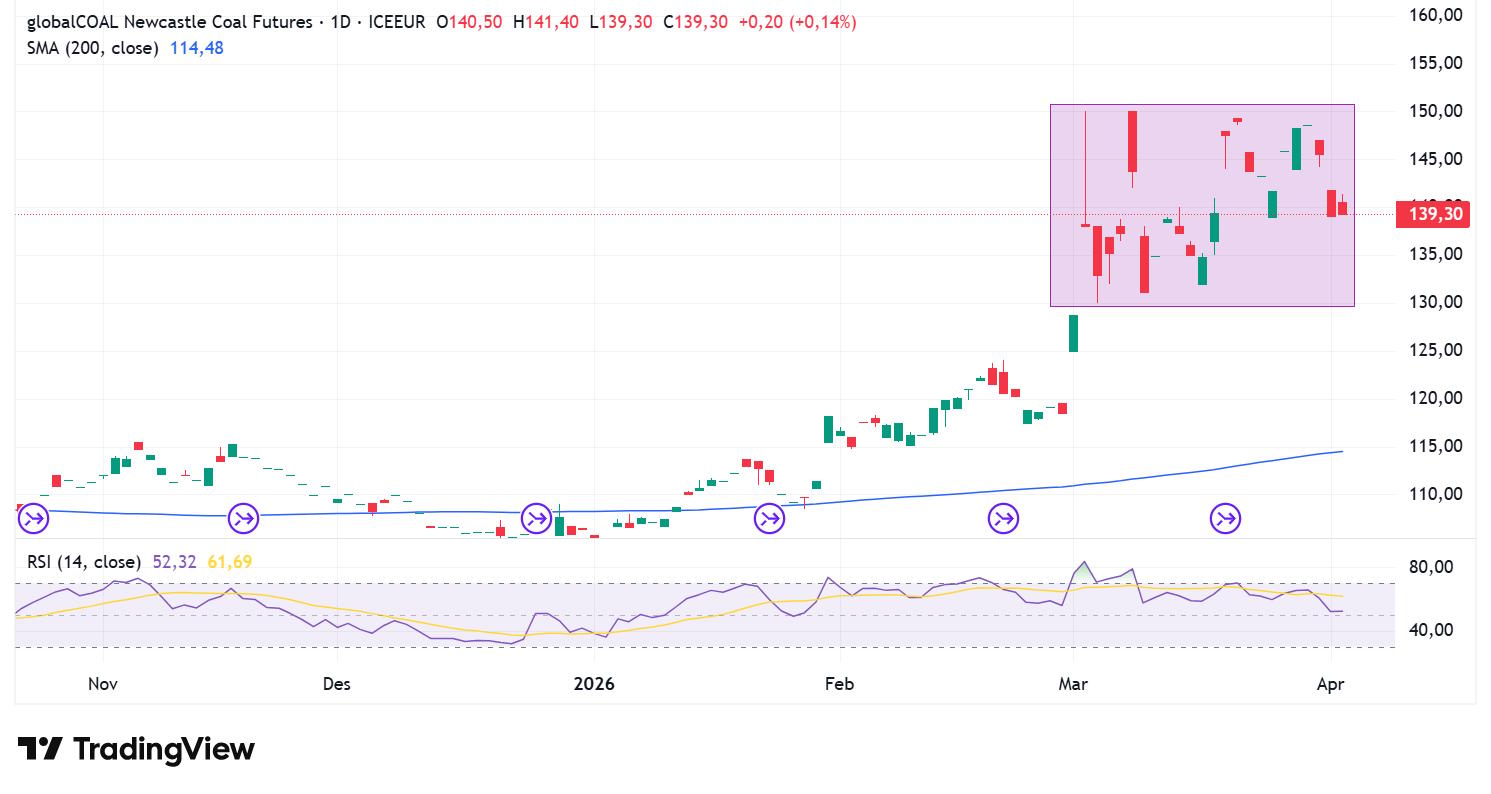The height and width of the screenshot is (794, 1491).
Task: Click the 160,00 price axis label
Action: click(1436, 15)
